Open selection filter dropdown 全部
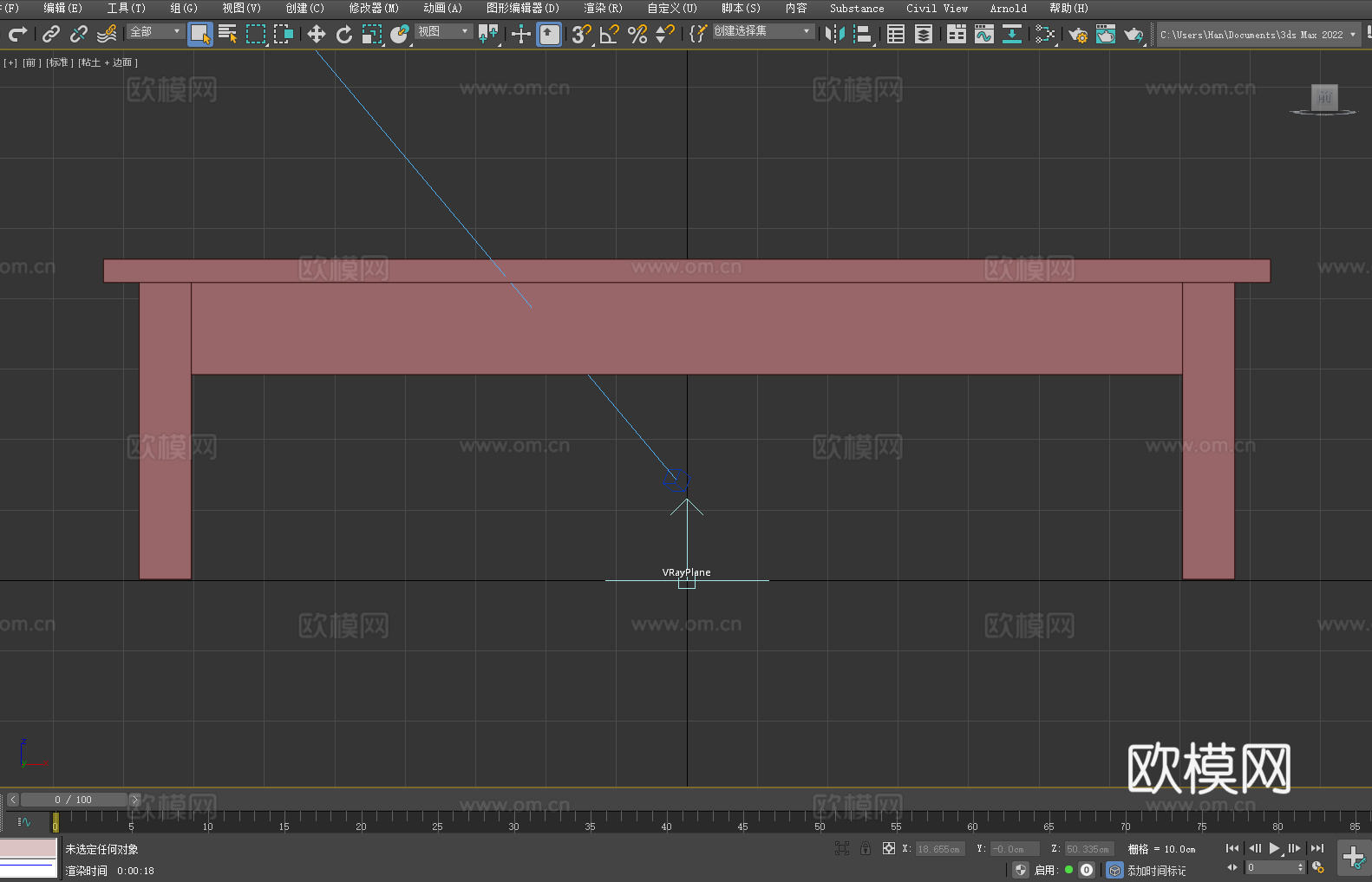This screenshot has height=882, width=1372. [x=155, y=31]
